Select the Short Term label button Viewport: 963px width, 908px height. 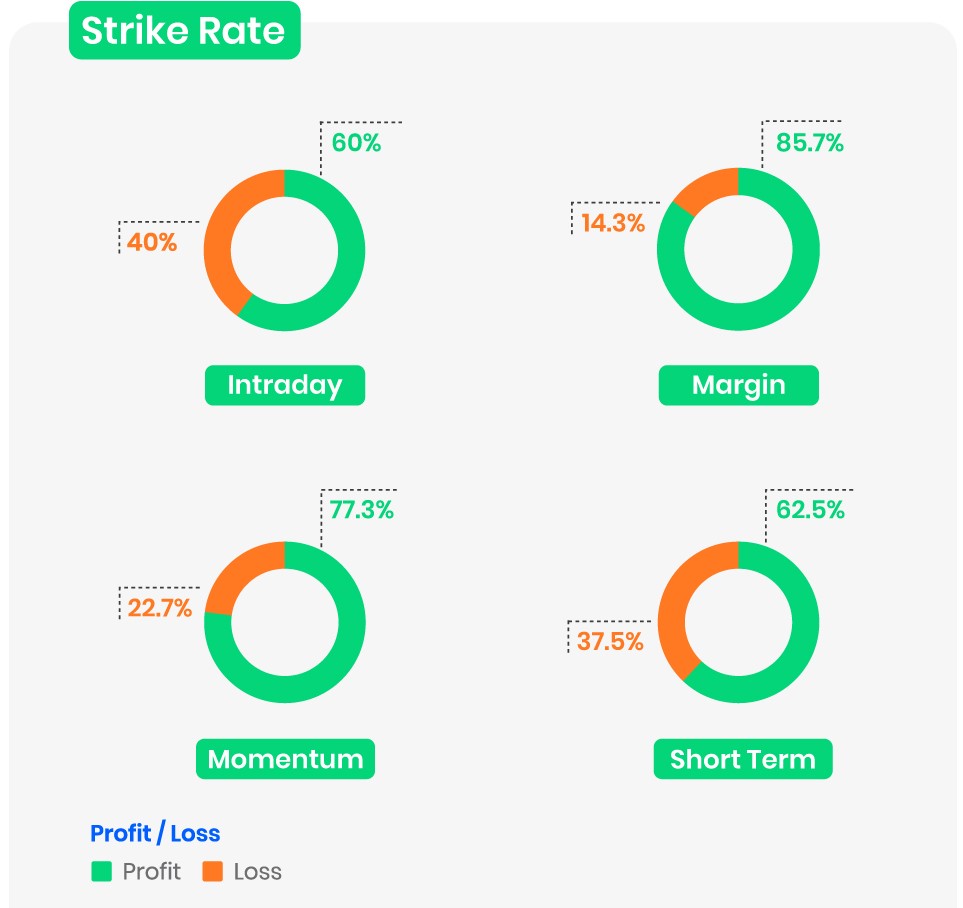pyautogui.click(x=743, y=759)
